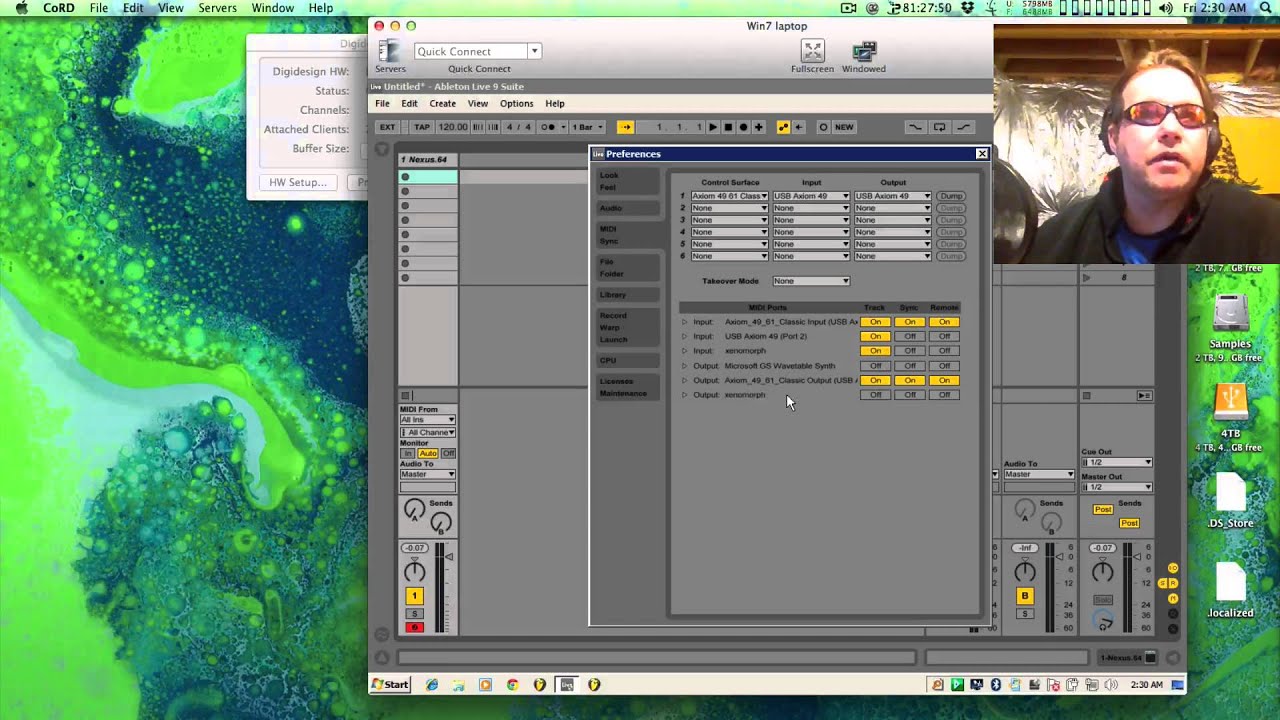Open Windows Media Player from taskbar

click(x=485, y=685)
